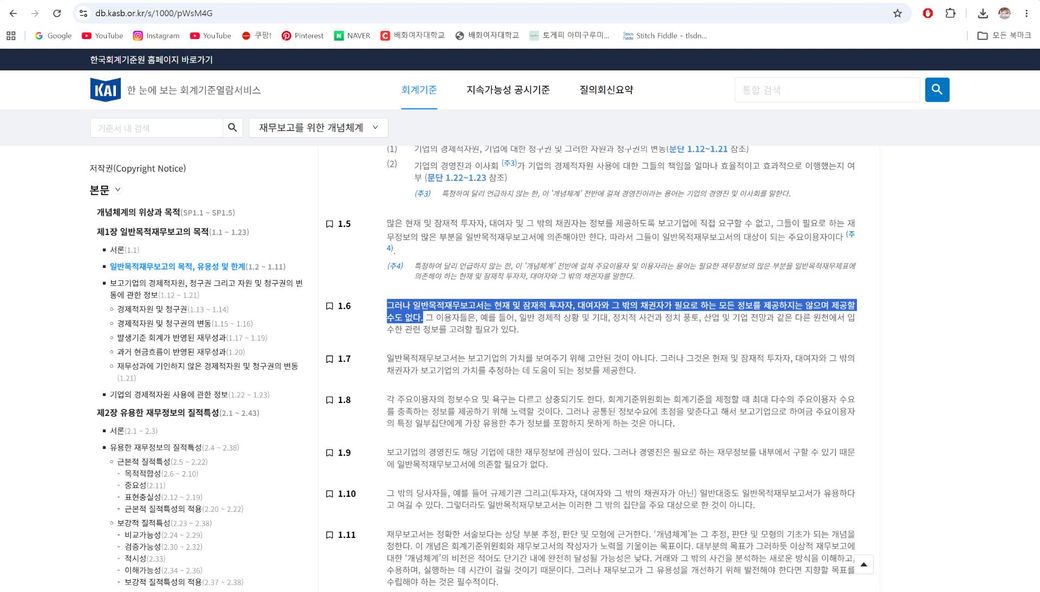Open 개념체계의 위상과 목적 in the sidebar
1040x592 pixels.
pyautogui.click(x=166, y=212)
